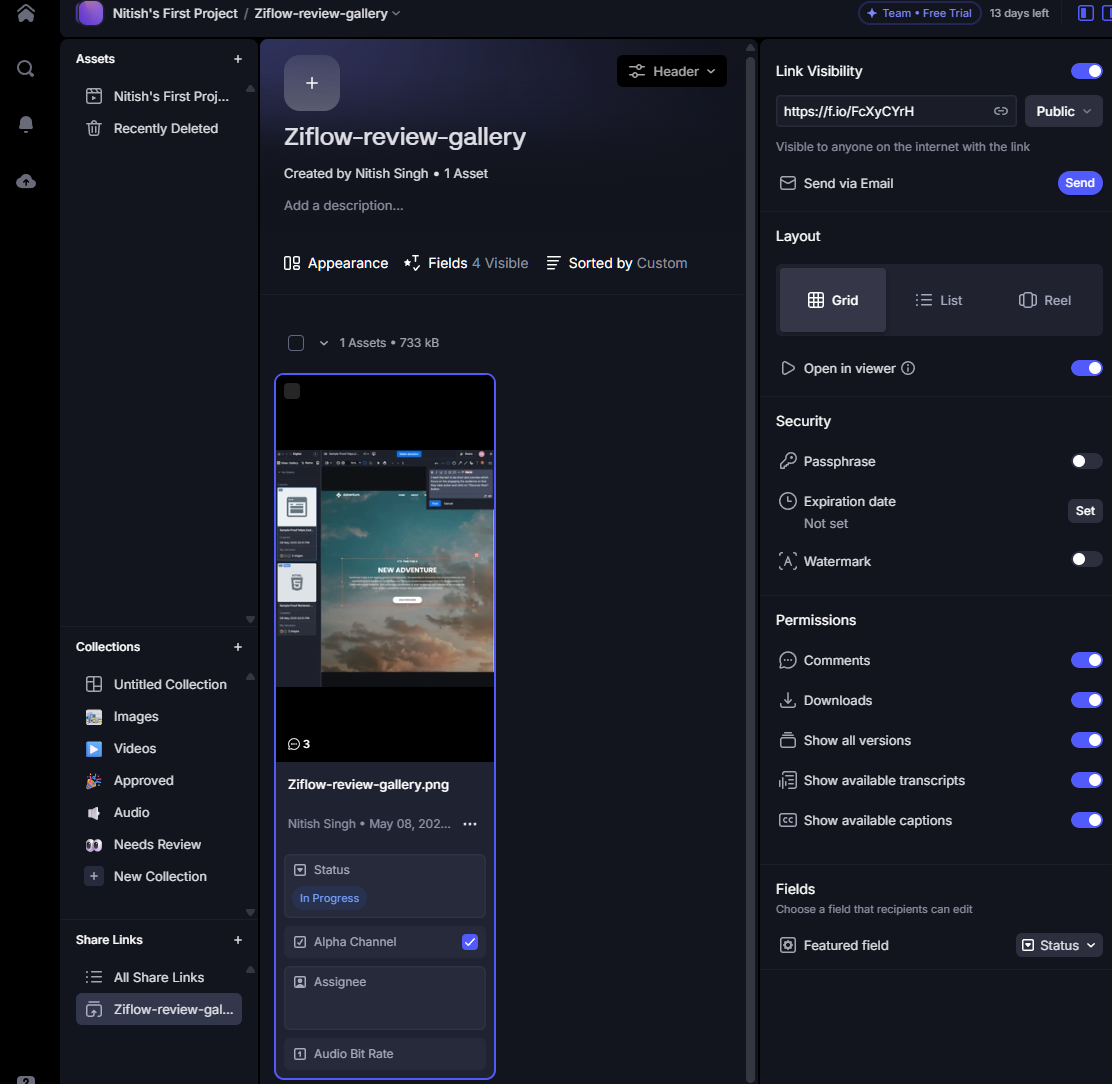Click the Audio Bit Rate field

385,1054
